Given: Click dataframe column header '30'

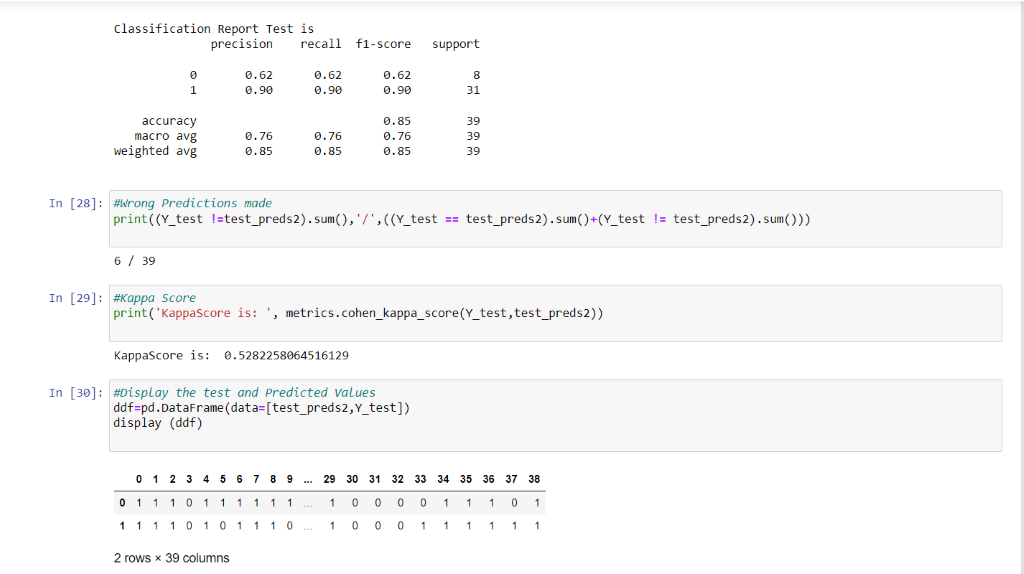Looking at the screenshot, I should [352, 479].
